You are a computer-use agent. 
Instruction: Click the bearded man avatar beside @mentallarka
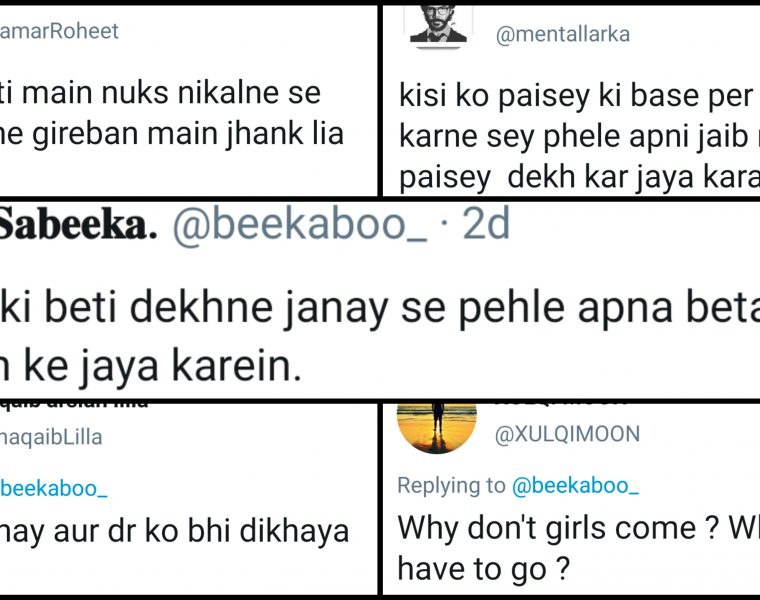point(437,23)
